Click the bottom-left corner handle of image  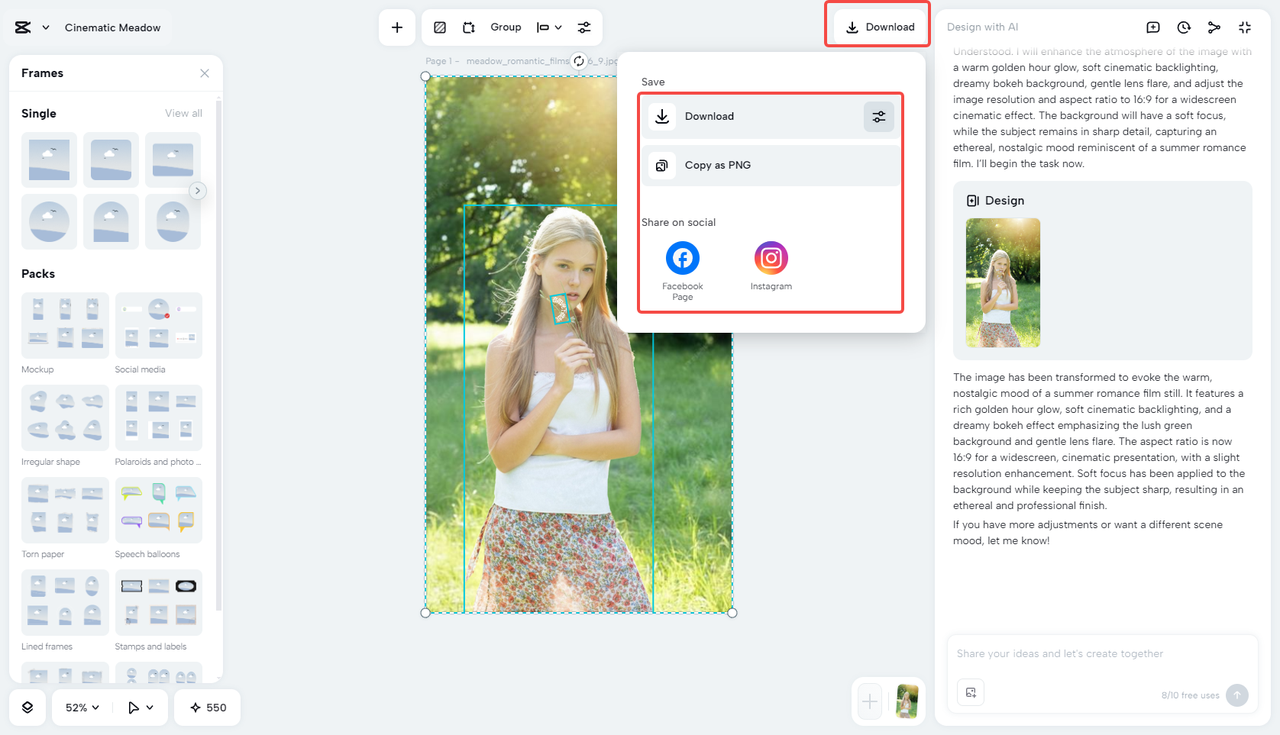click(x=426, y=613)
